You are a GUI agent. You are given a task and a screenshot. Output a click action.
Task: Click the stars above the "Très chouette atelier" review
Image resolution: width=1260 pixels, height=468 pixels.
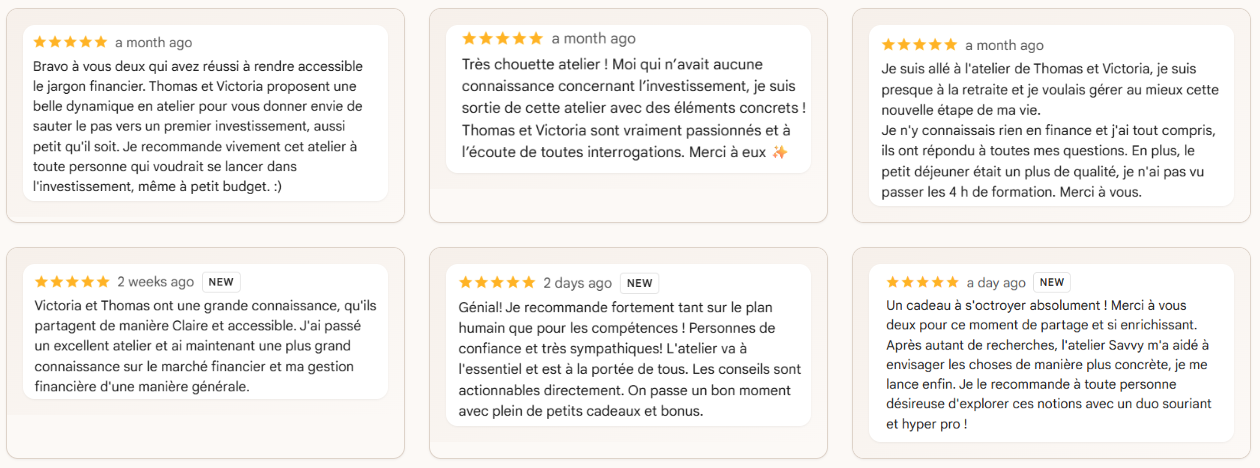click(502, 38)
